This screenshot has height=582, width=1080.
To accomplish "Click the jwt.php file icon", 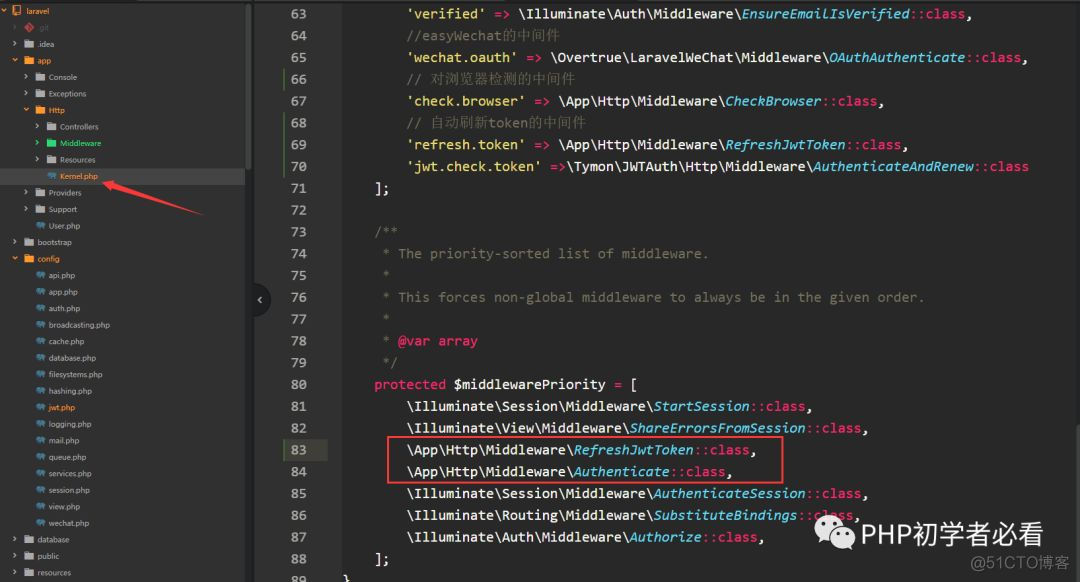I will click(41, 407).
